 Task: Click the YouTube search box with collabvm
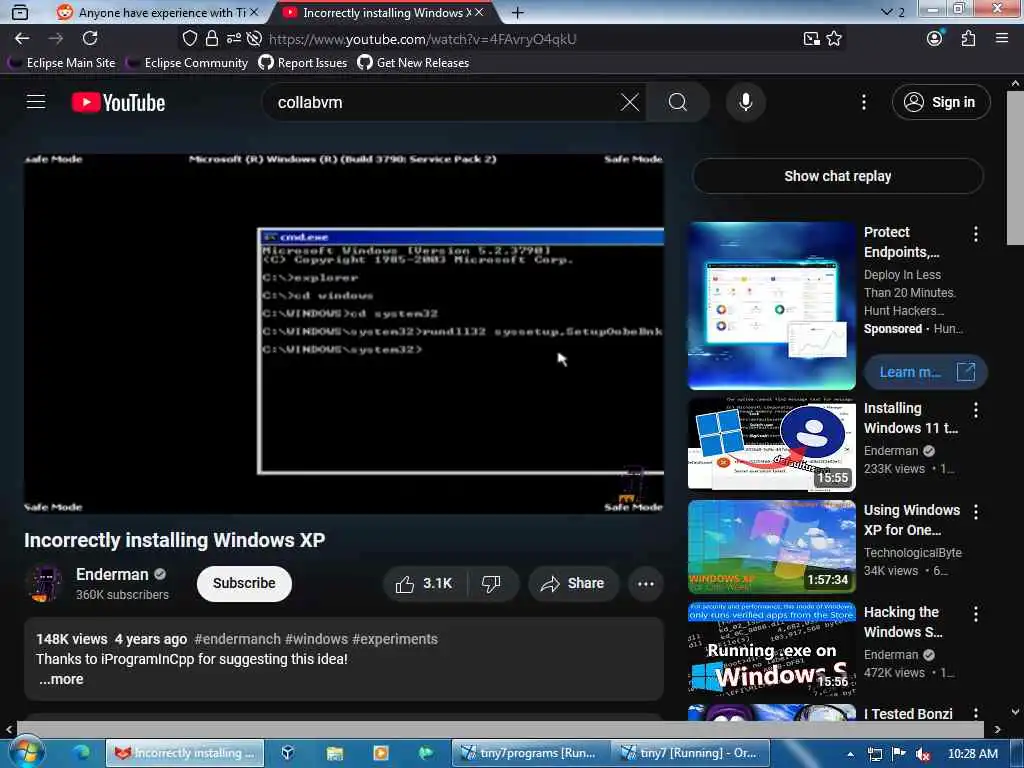[444, 103]
